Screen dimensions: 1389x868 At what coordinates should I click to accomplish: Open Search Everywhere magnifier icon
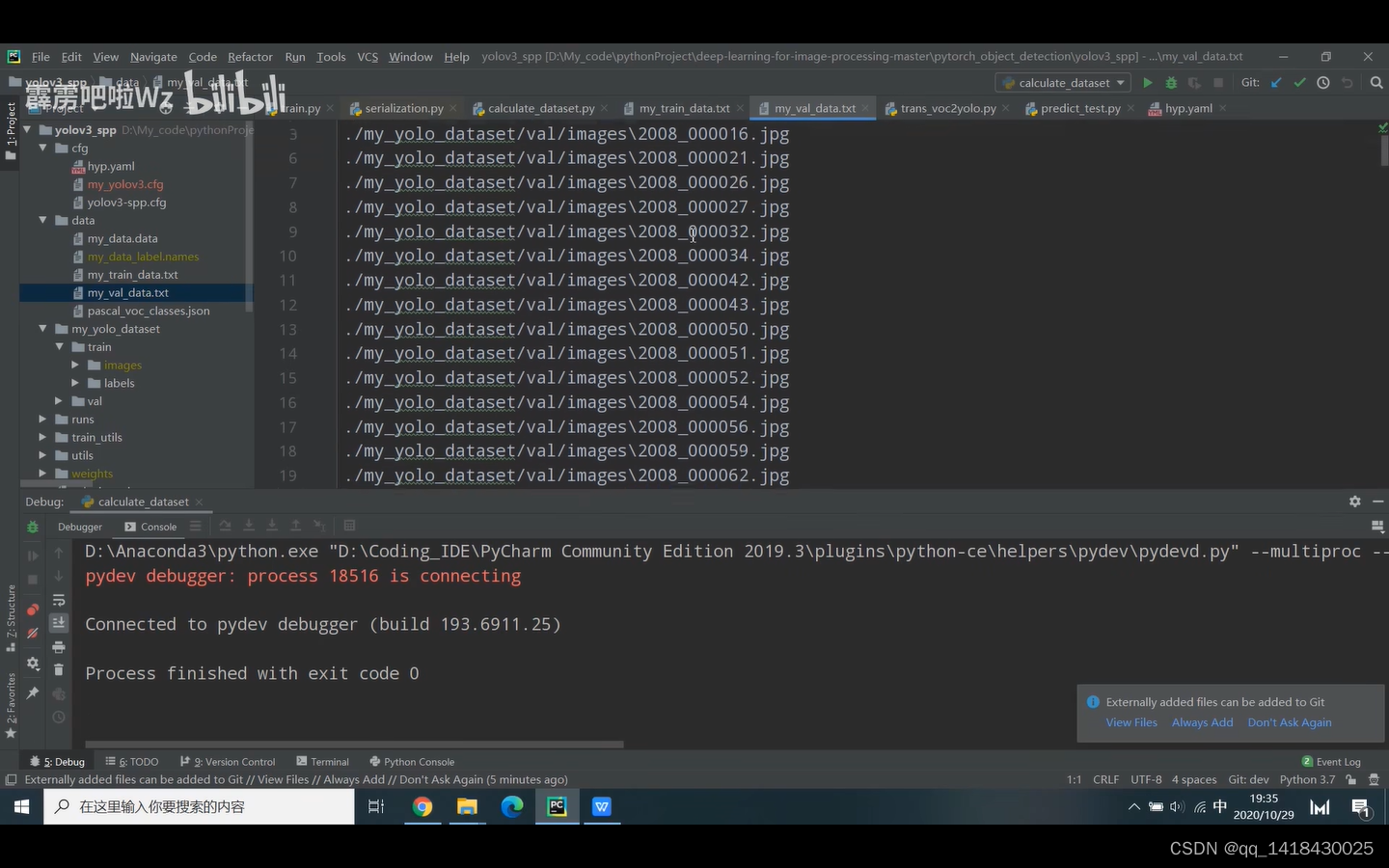point(1376,83)
